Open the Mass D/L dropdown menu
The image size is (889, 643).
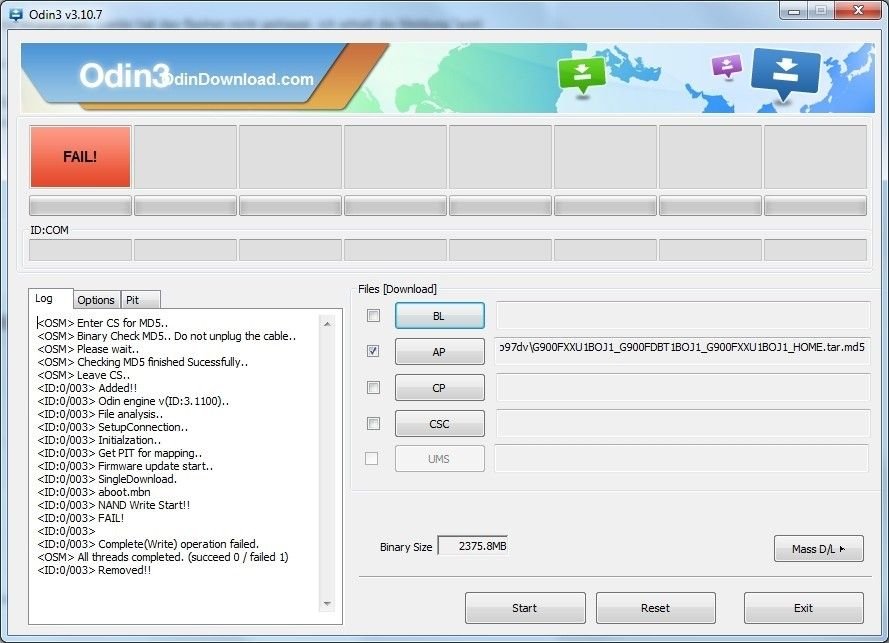coord(818,548)
